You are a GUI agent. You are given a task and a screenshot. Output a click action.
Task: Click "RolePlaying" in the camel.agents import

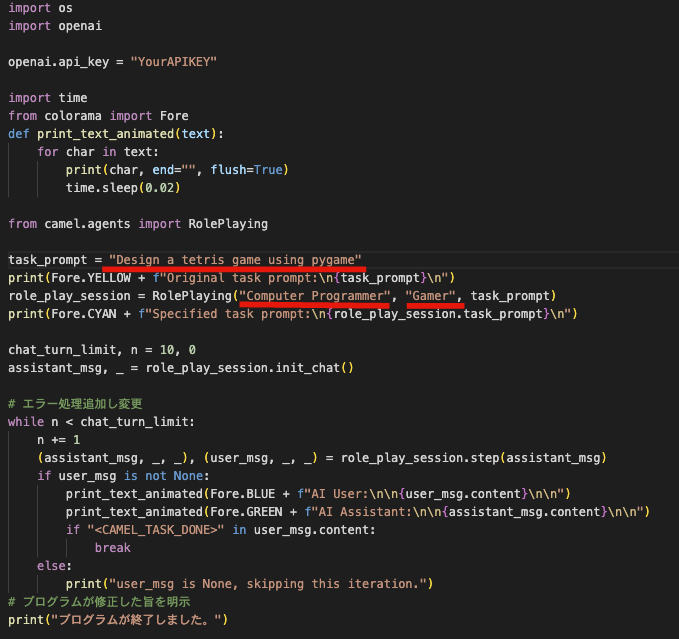228,224
